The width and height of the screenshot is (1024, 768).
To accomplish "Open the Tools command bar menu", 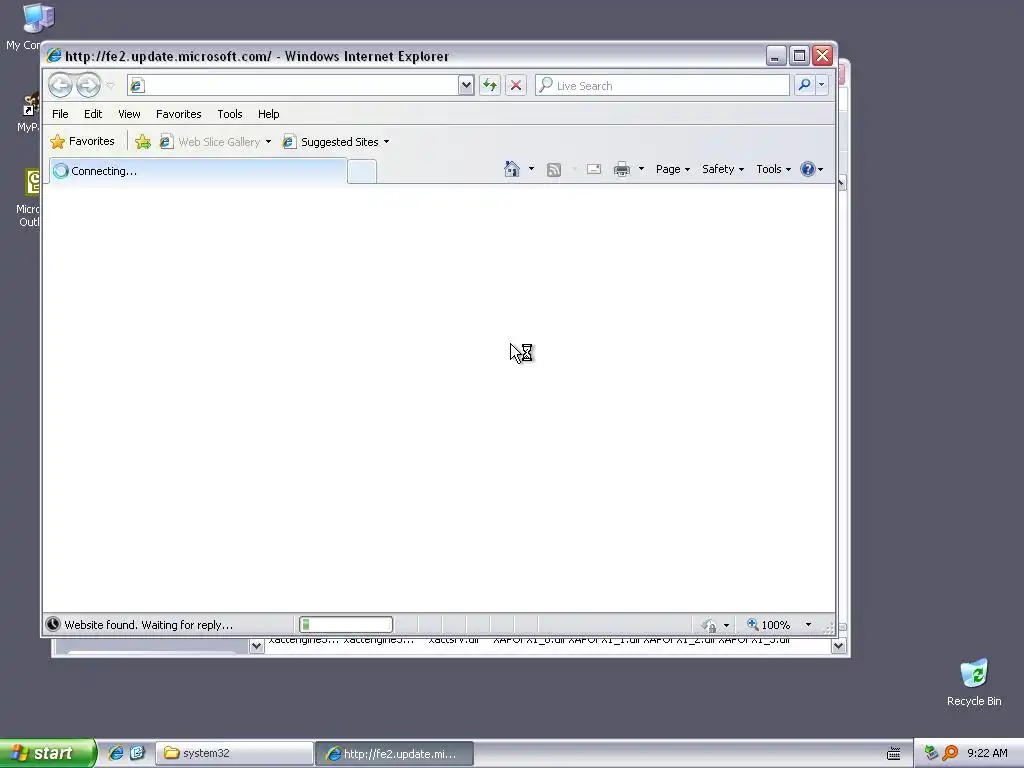I will click(x=773, y=169).
